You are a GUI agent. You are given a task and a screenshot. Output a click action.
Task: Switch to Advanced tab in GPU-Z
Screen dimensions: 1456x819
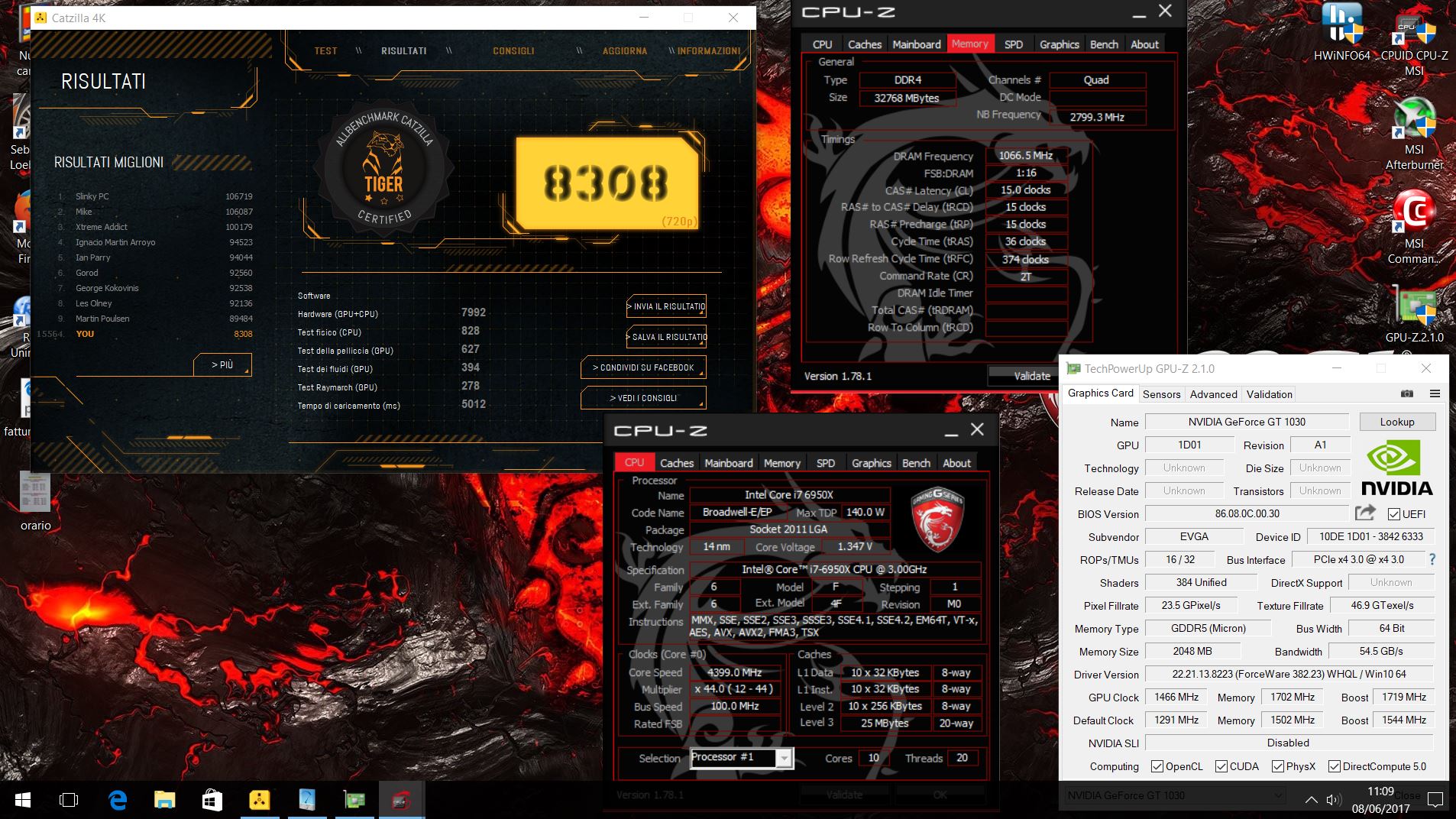point(1213,394)
